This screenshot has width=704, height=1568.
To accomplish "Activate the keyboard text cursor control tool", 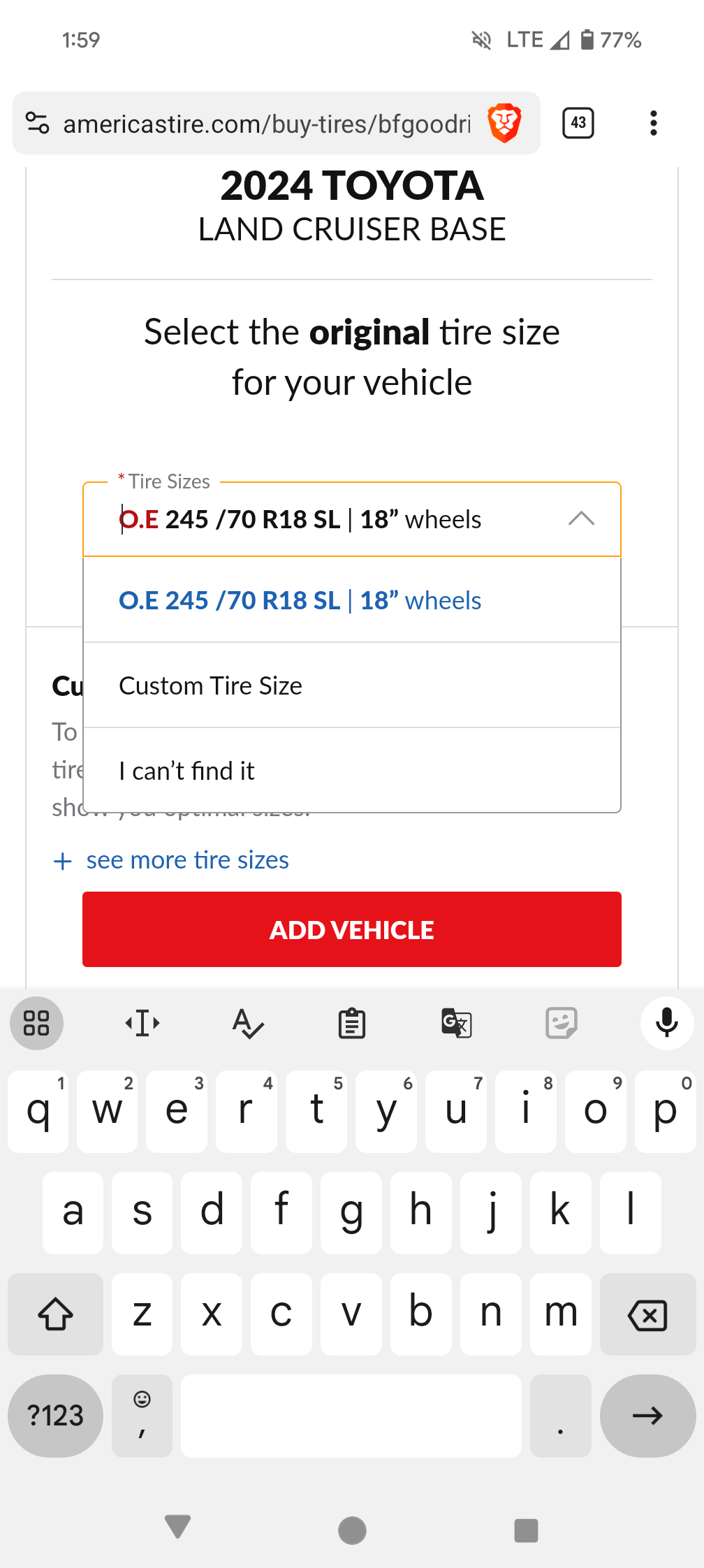I will pos(142,1024).
